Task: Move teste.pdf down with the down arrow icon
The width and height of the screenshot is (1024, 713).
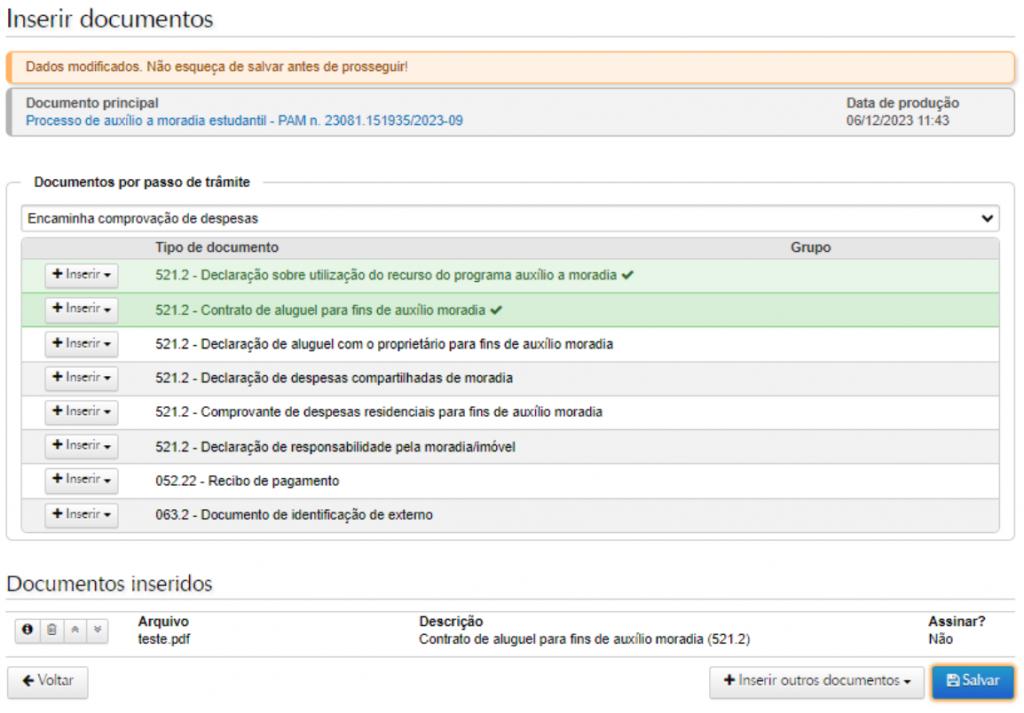Action: tap(97, 630)
